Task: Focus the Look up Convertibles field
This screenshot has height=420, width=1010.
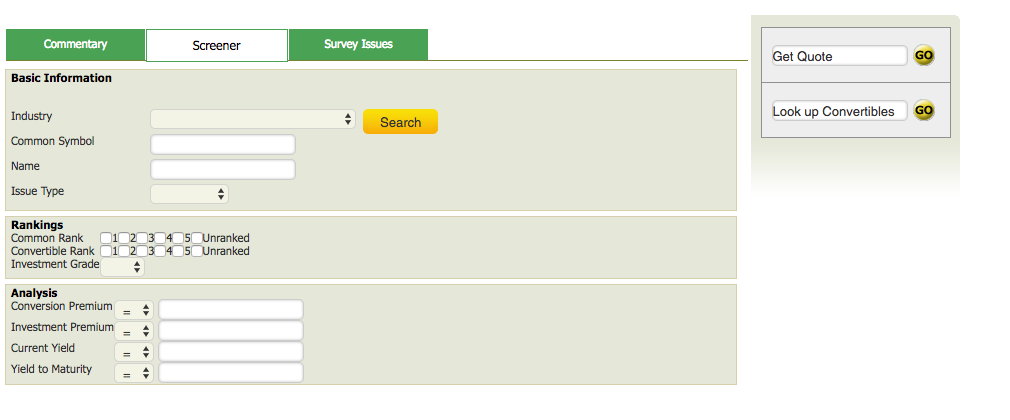Action: [x=839, y=111]
